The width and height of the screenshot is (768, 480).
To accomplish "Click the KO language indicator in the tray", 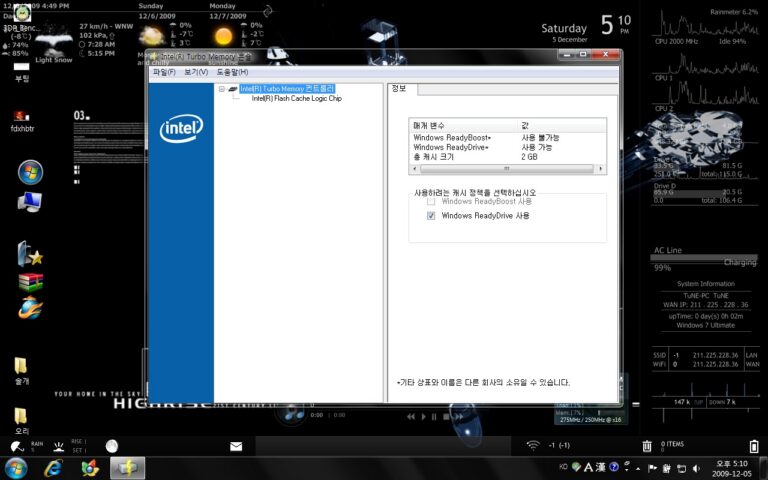I will (563, 467).
